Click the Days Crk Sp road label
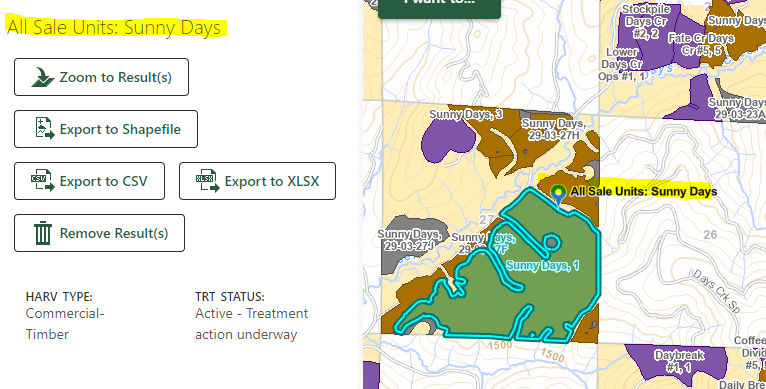 click(x=716, y=292)
